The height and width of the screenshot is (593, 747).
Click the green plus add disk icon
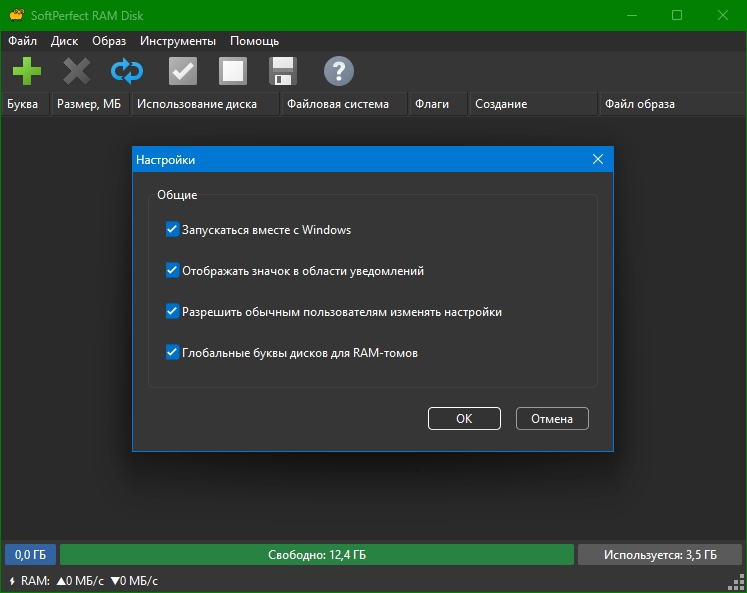tap(27, 71)
